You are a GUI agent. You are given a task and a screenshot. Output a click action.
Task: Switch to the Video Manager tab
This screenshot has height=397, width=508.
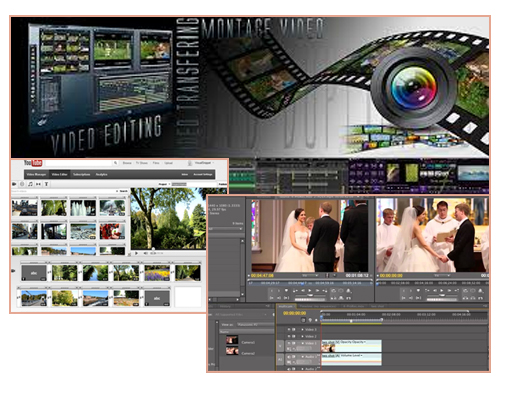pos(36,174)
